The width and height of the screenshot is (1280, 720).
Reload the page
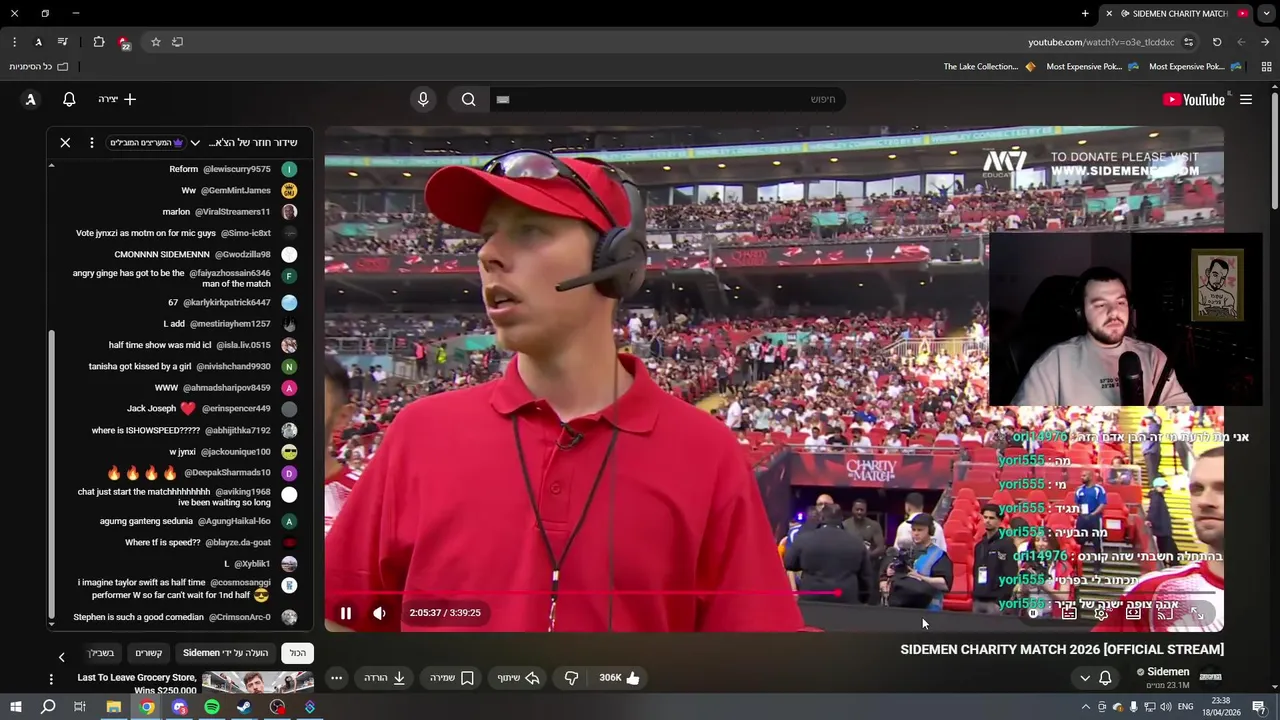coord(1217,42)
